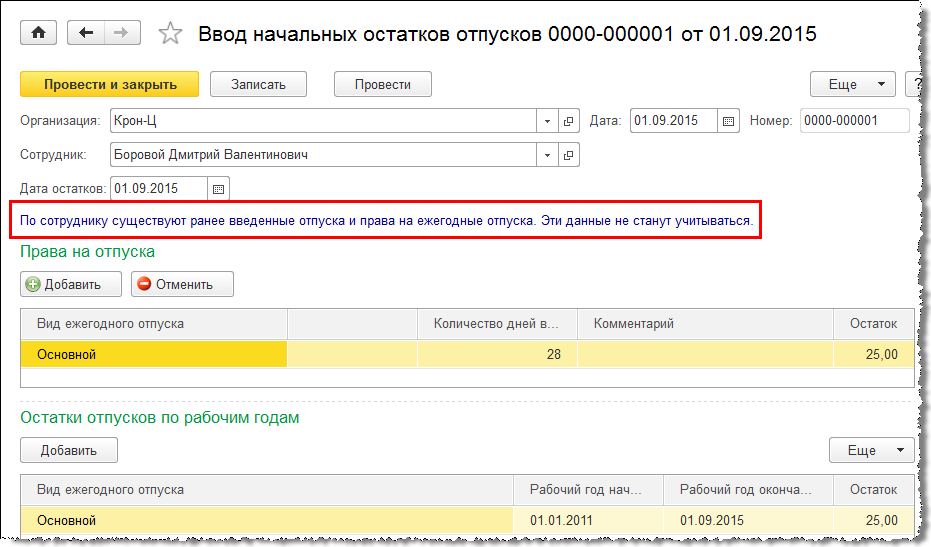The height and width of the screenshot is (547, 931).
Task: Navigate forward with the right arrow
Action: (122, 33)
